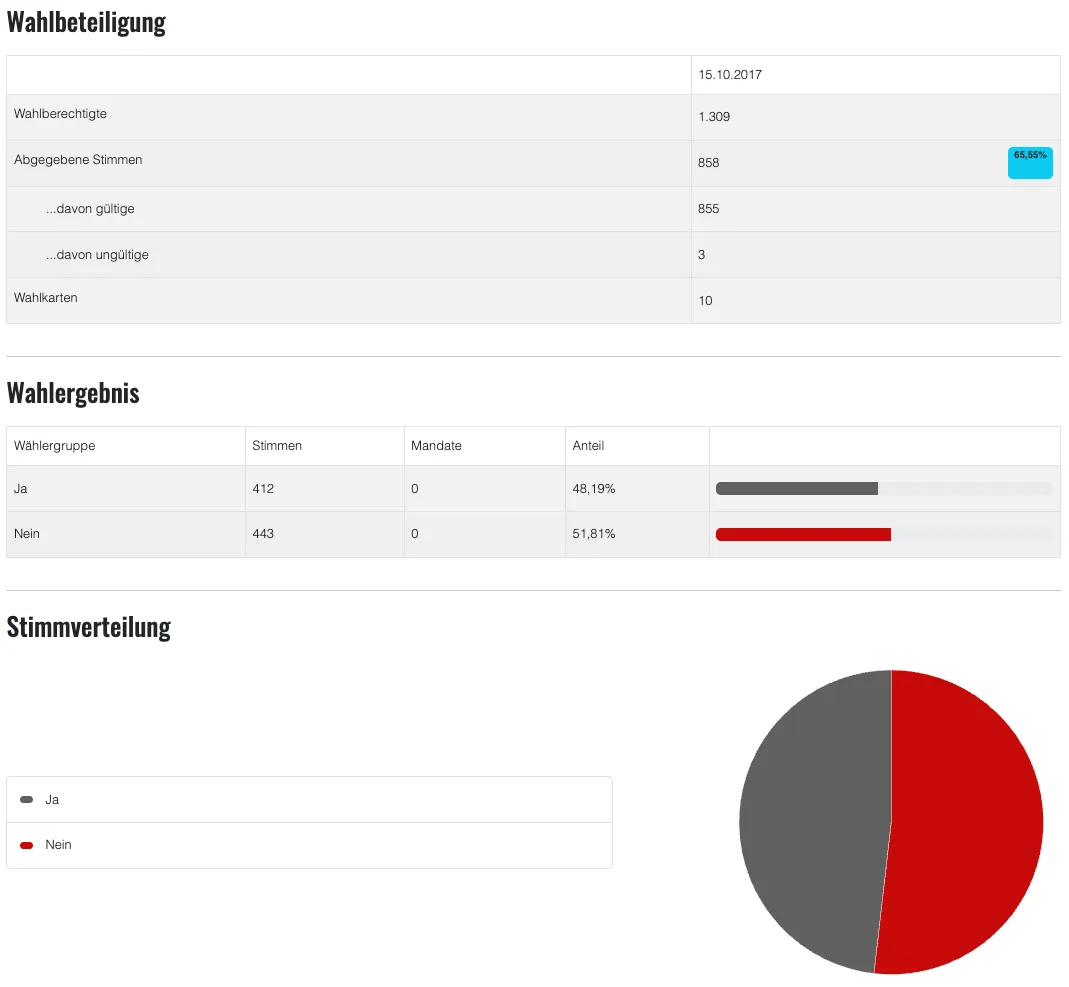This screenshot has width=1069, height=987.
Task: Click the red Nein progress bar
Action: [803, 534]
